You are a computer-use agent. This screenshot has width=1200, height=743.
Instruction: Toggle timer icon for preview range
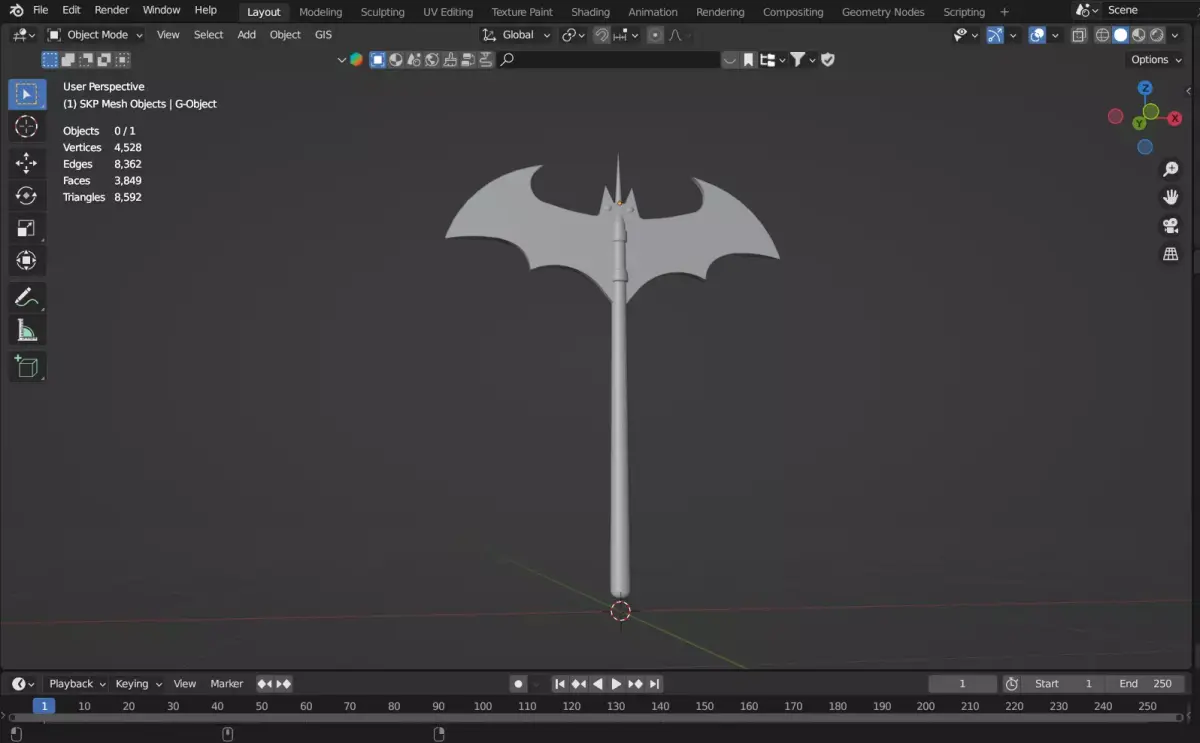click(x=1011, y=684)
